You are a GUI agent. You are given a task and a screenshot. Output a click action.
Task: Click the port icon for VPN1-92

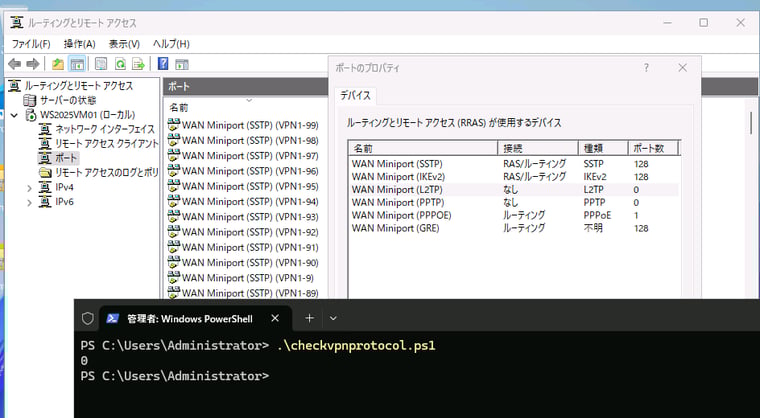click(174, 232)
